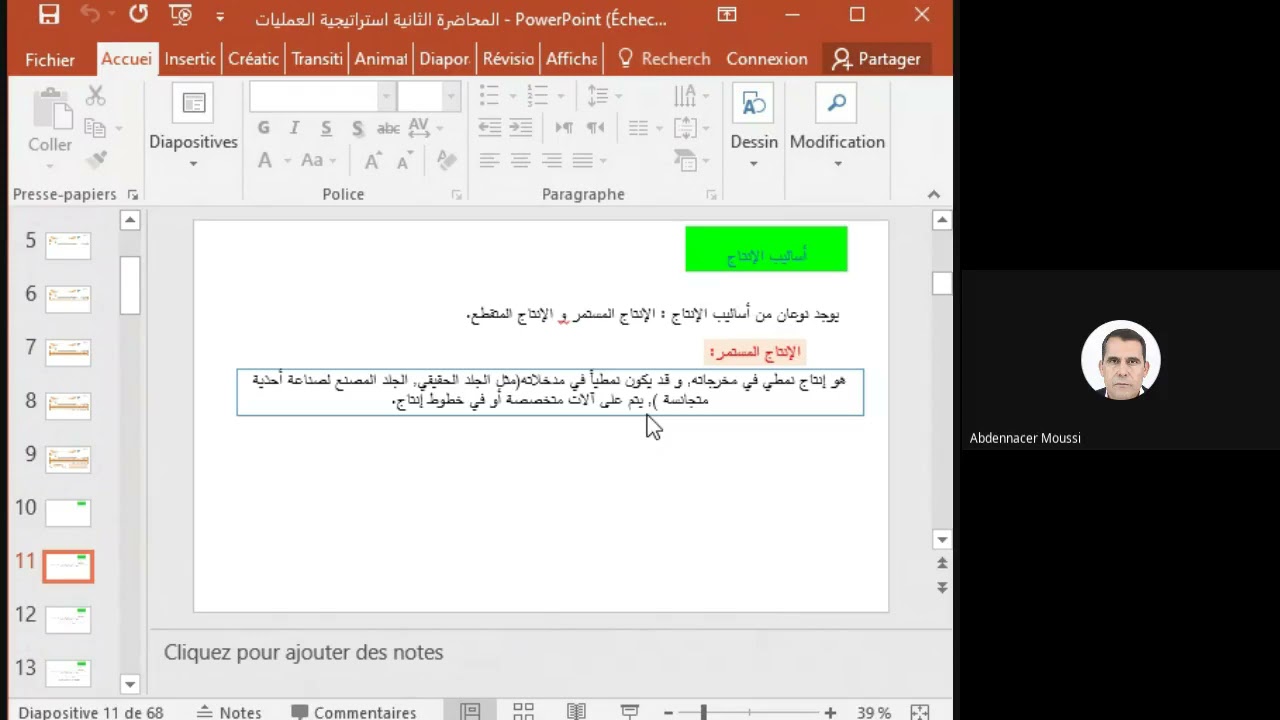Clear all formatting with the eraser icon
The image size is (1280, 720).
point(447,161)
